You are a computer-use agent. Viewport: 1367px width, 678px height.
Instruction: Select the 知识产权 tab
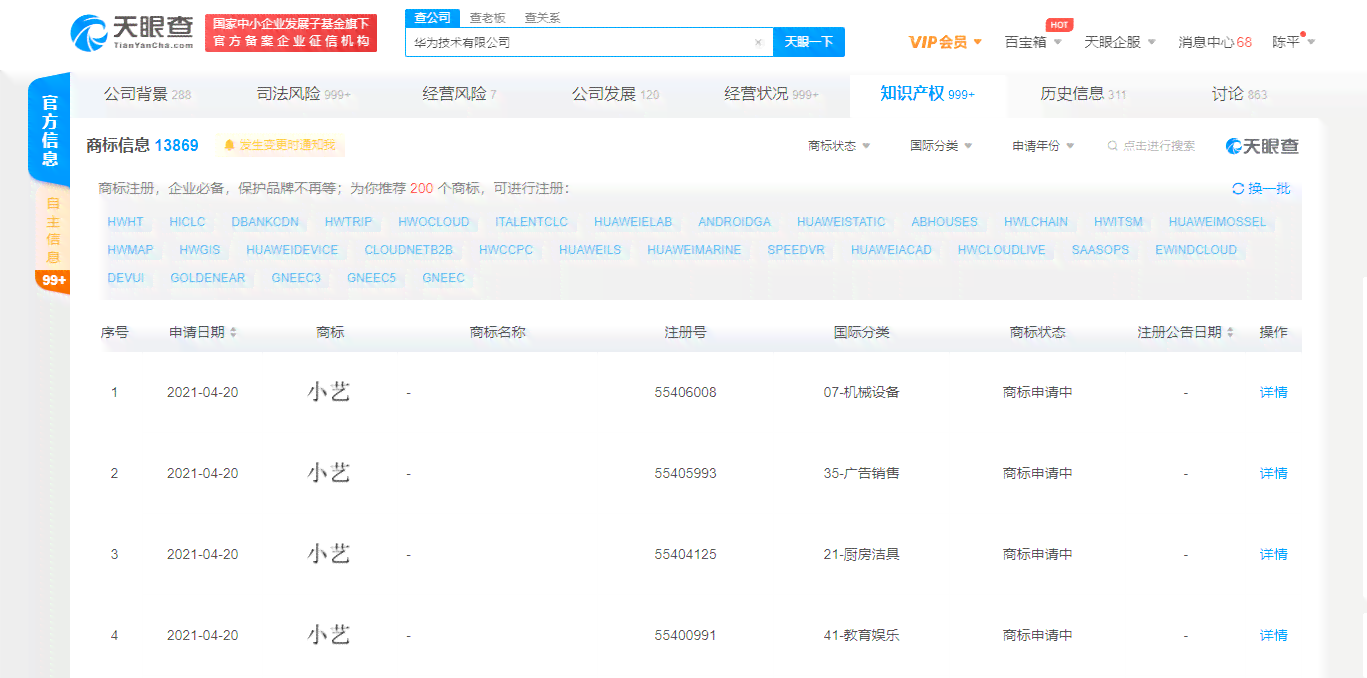[927, 94]
